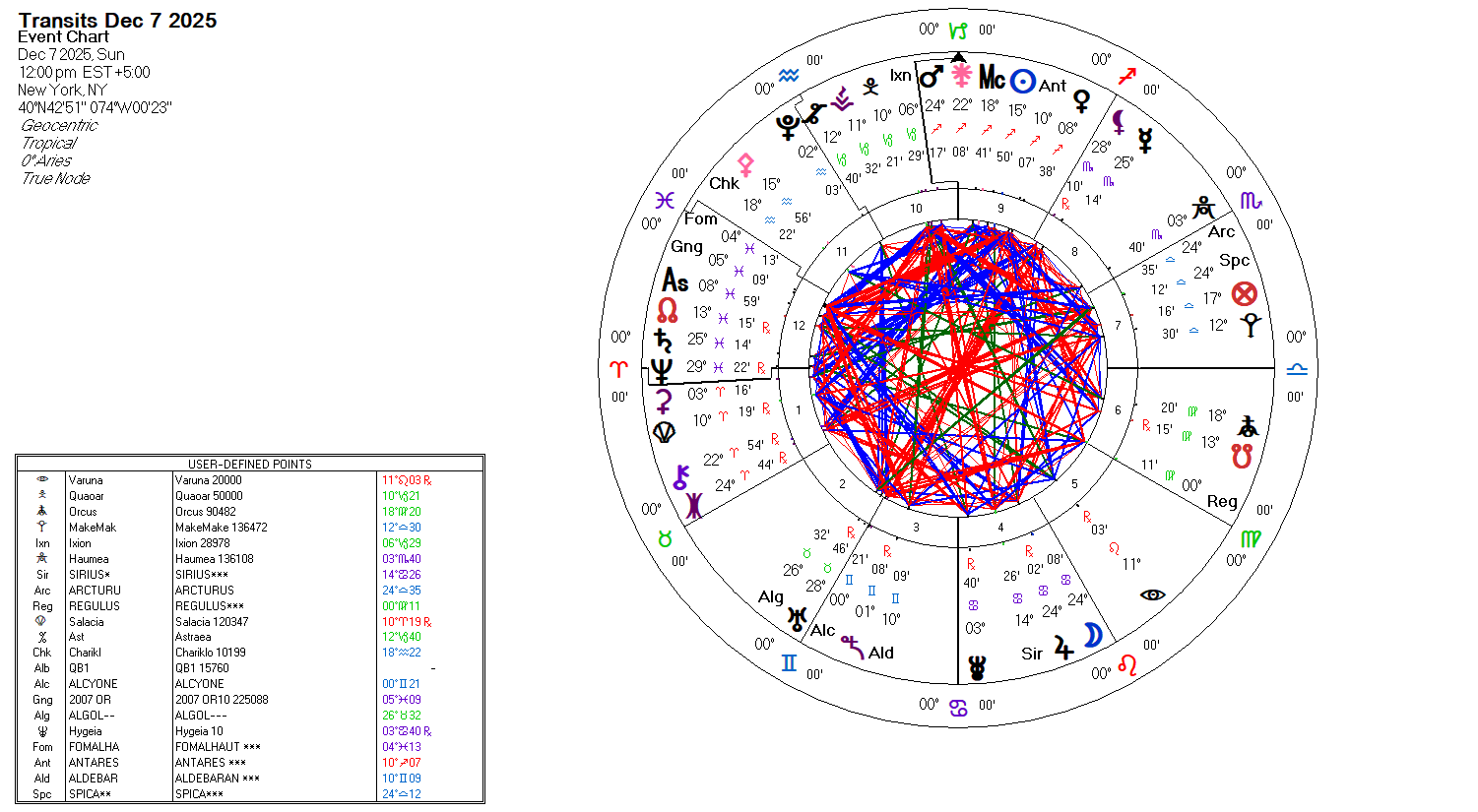Screen dimensions: 1478x812
Task: Click the As ascendant label
Action: point(675,281)
